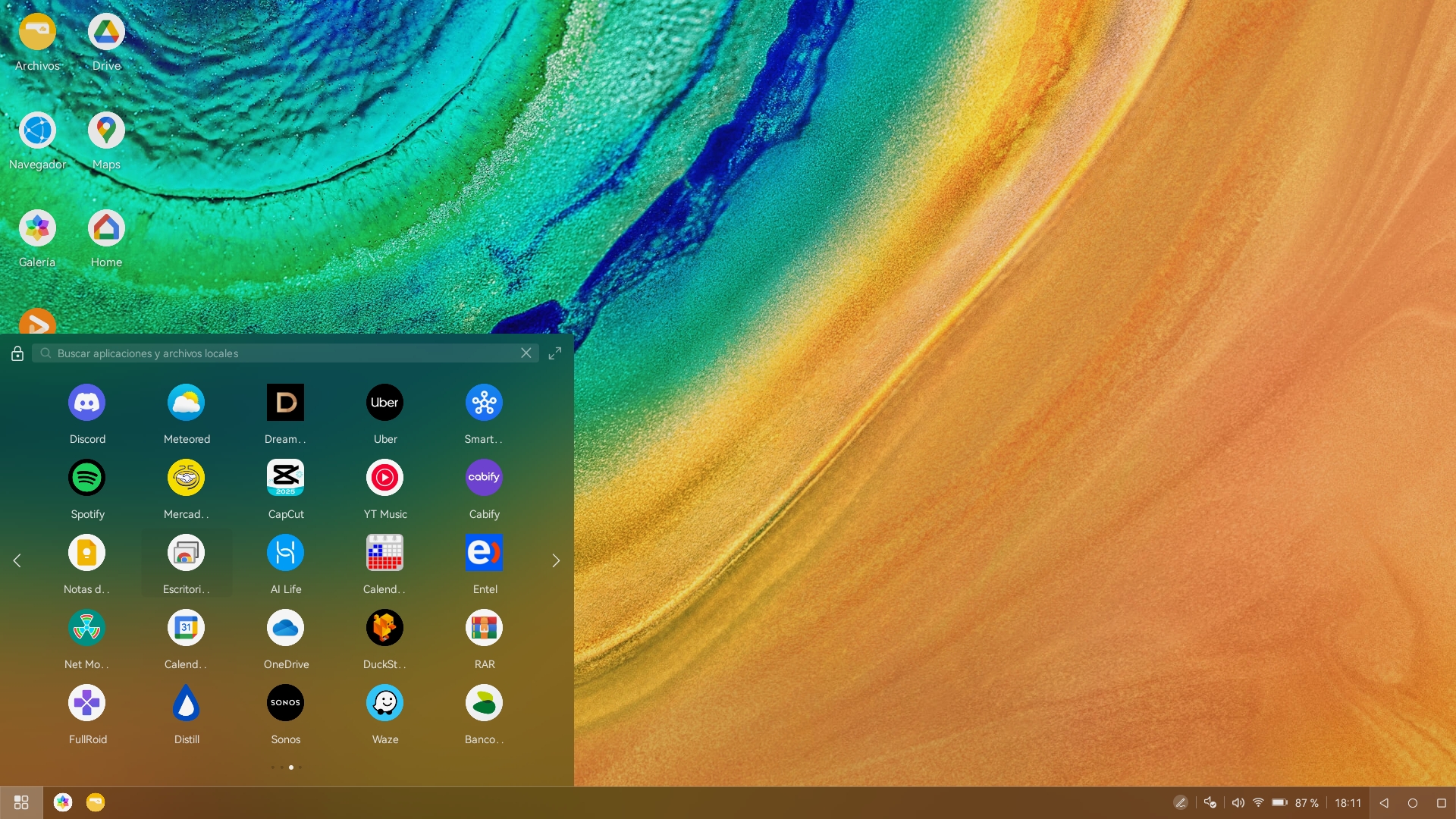Launch Spotify from the app drawer
Screen dimensions: 1456x819
87,478
